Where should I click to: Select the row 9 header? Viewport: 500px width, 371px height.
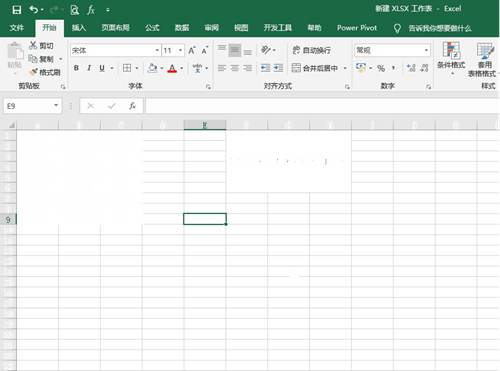(8, 219)
